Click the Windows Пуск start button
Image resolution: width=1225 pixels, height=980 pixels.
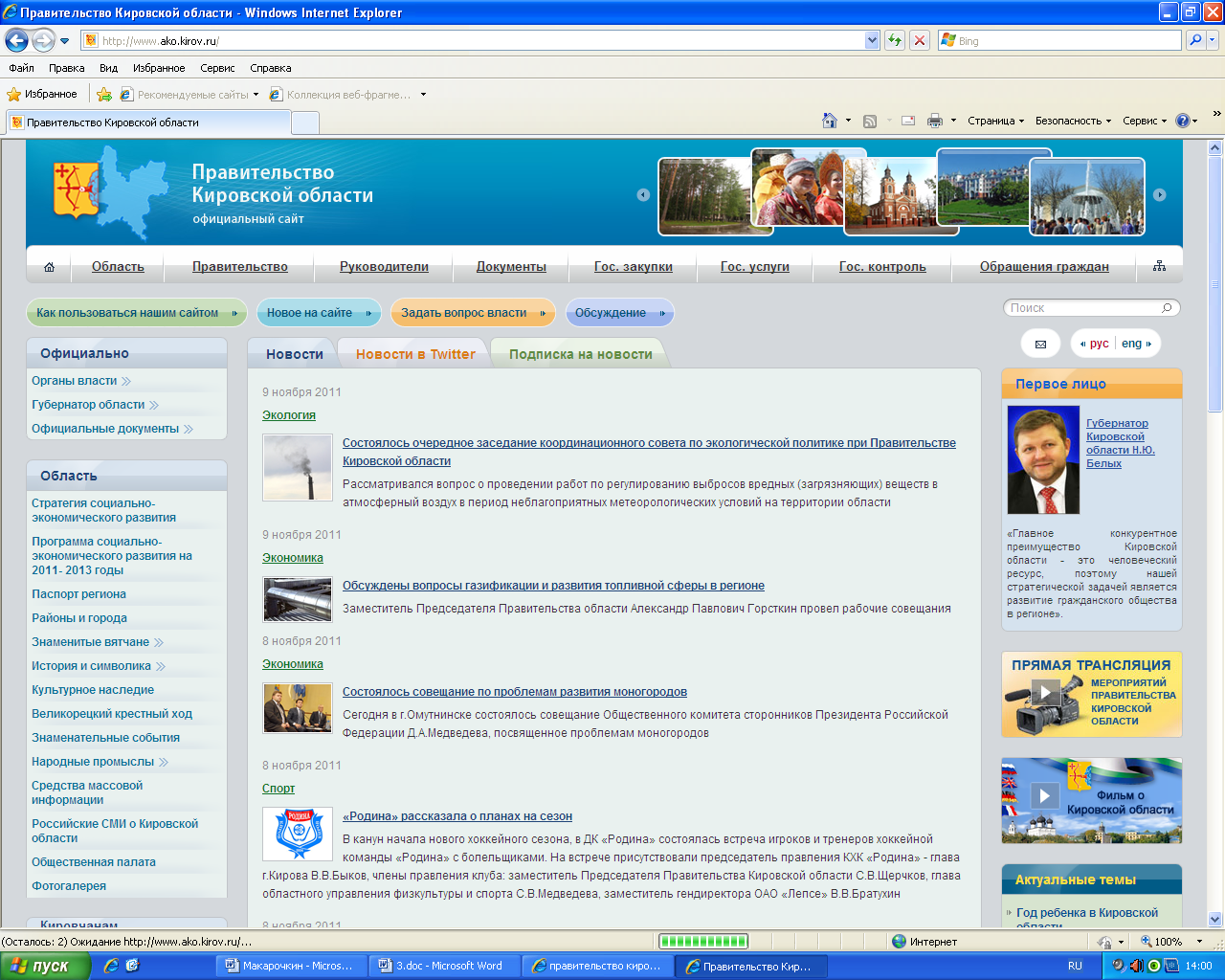[x=45, y=966]
